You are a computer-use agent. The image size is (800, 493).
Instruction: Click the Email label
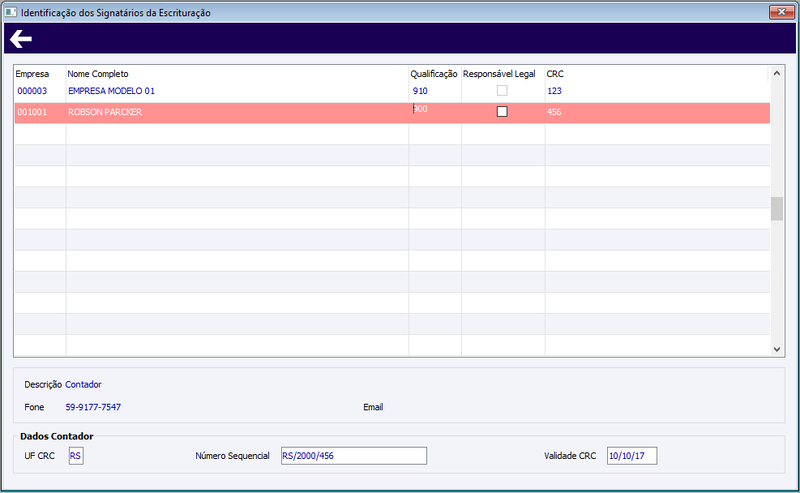click(x=373, y=407)
